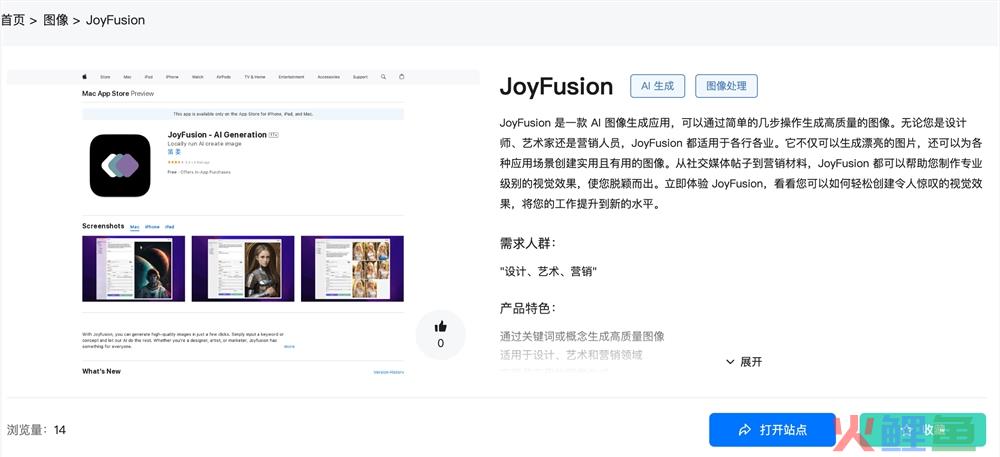Switch to the iPad screenshots tab
The width and height of the screenshot is (1000, 457).
(x=169, y=227)
